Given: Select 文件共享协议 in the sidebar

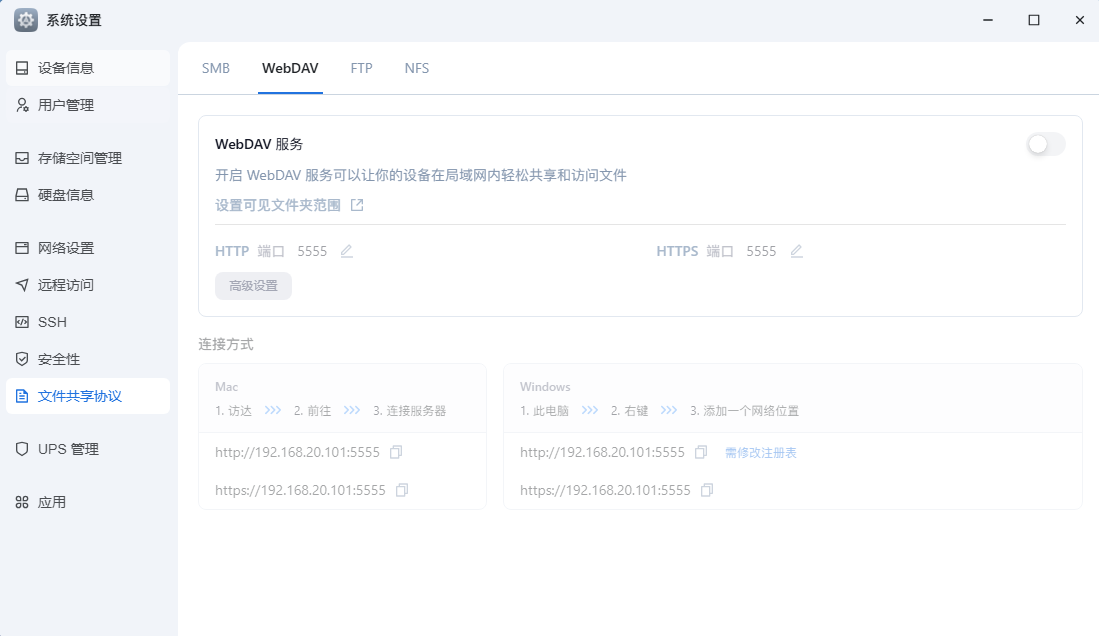Looking at the screenshot, I should 88,396.
